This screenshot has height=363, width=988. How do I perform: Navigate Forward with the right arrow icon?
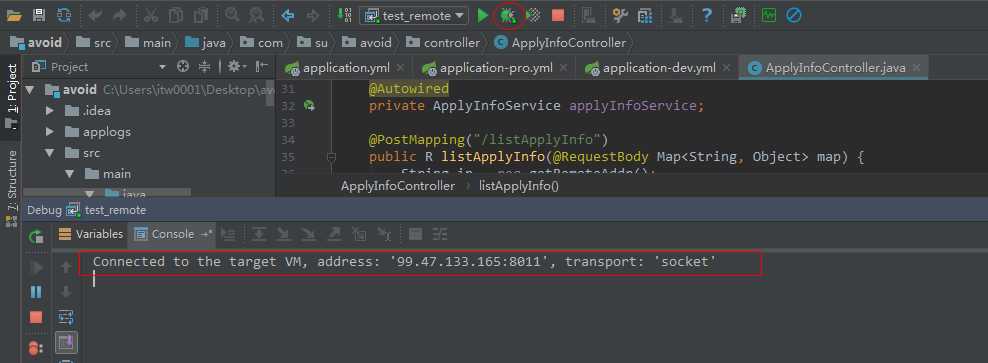coord(312,15)
